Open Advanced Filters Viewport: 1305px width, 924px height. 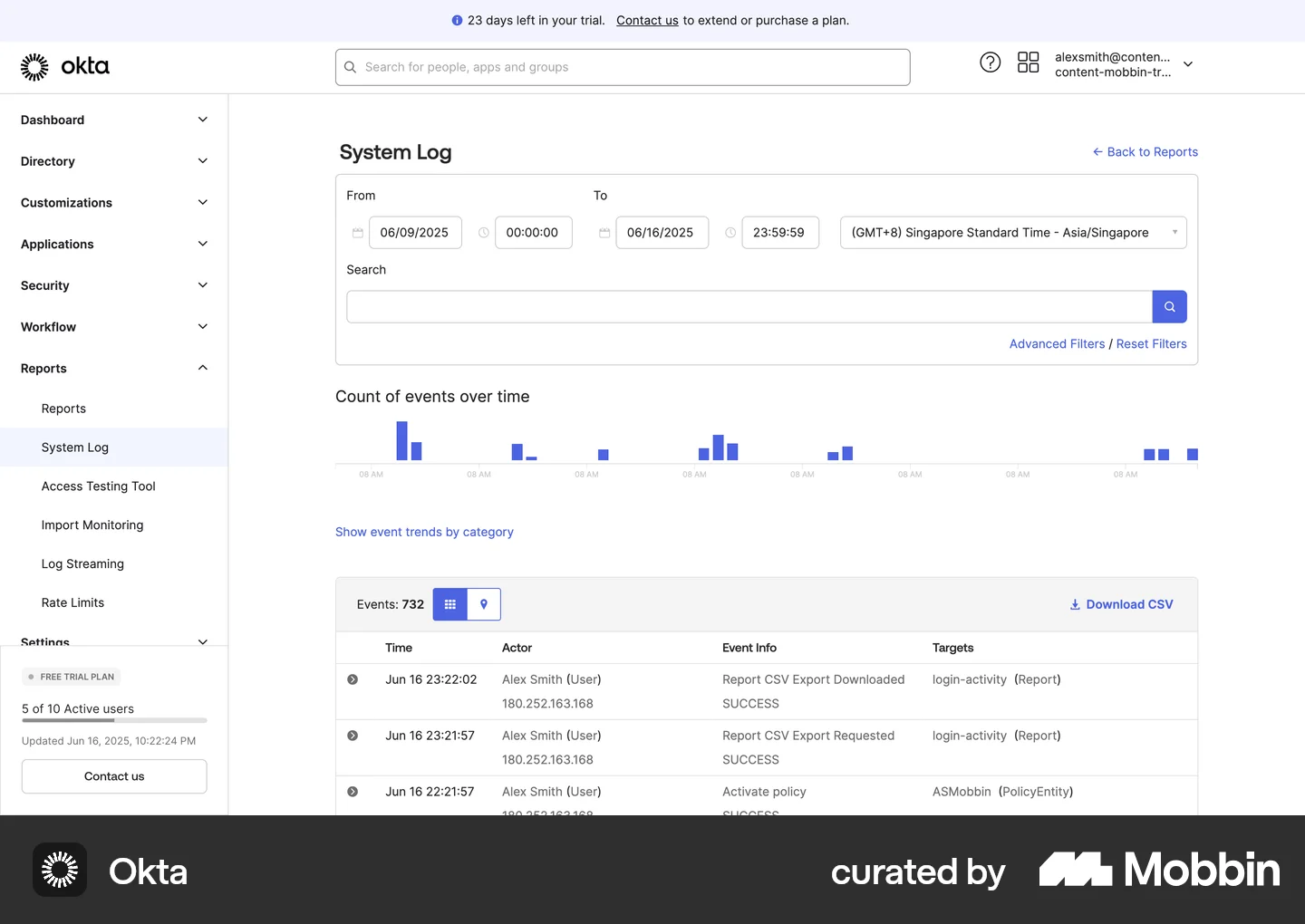(x=1057, y=344)
